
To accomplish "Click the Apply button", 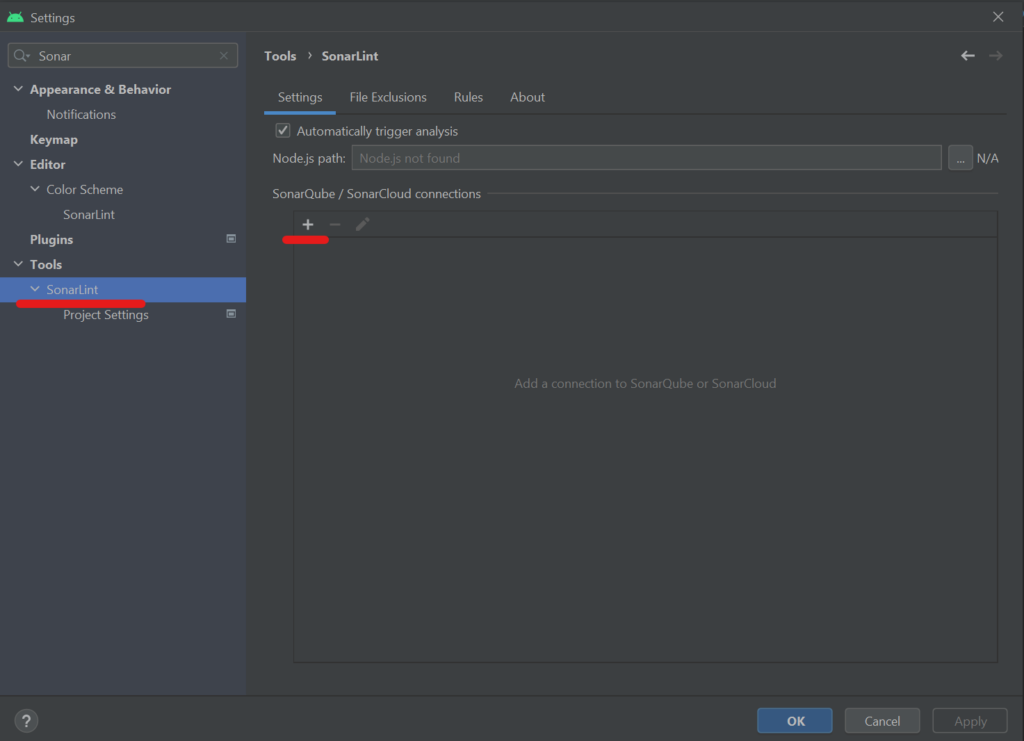I will (x=970, y=721).
